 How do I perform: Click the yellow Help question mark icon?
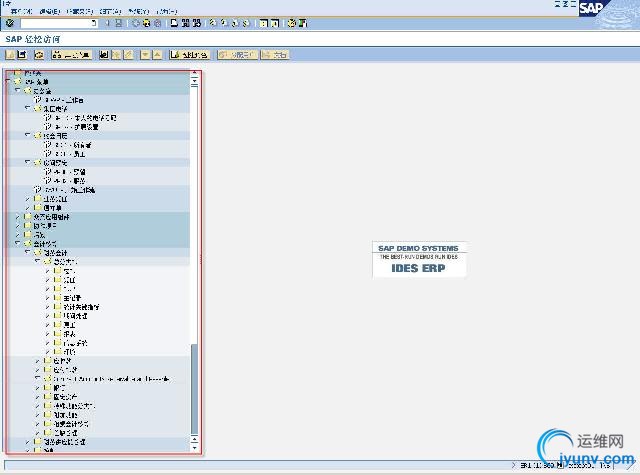(x=291, y=23)
